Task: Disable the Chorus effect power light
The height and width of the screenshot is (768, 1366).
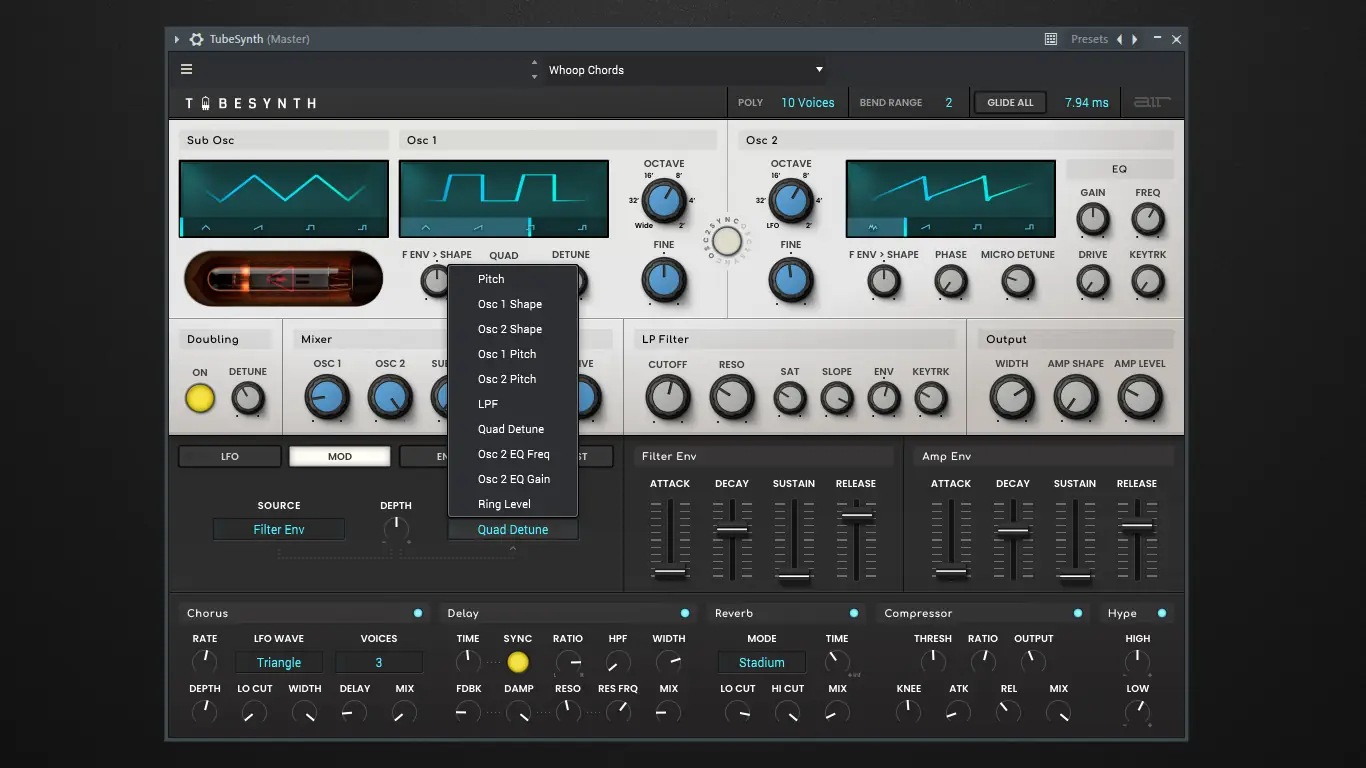Action: pyautogui.click(x=418, y=613)
